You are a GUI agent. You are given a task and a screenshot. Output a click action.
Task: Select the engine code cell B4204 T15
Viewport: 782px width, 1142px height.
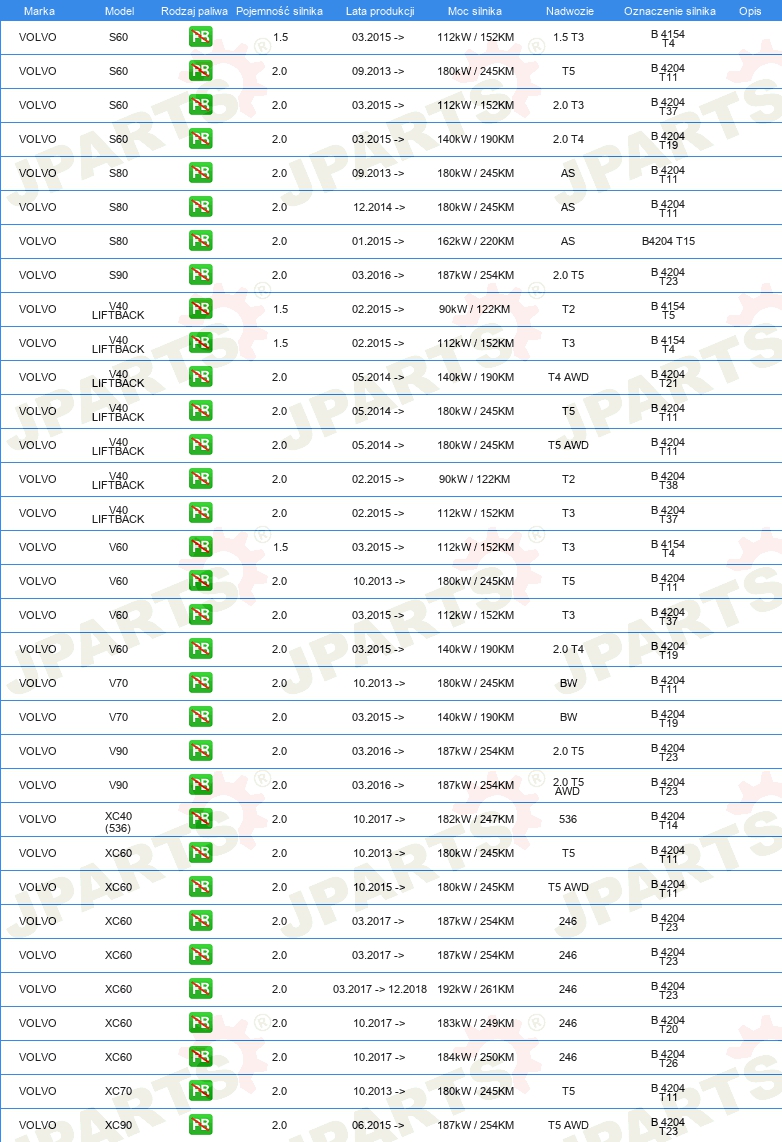click(668, 241)
